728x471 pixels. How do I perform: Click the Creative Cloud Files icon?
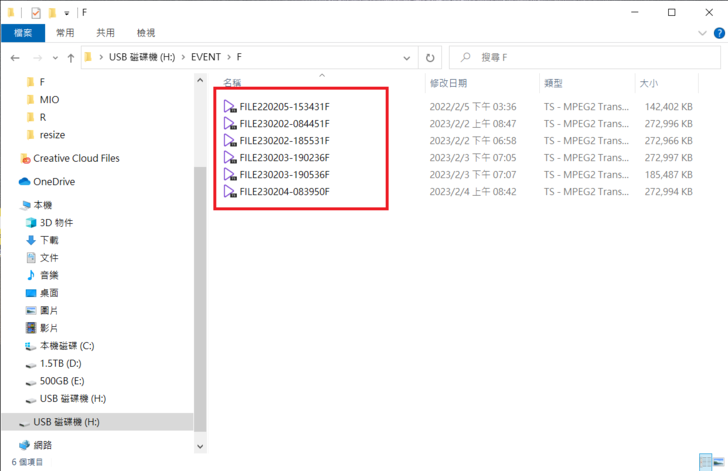click(25, 158)
